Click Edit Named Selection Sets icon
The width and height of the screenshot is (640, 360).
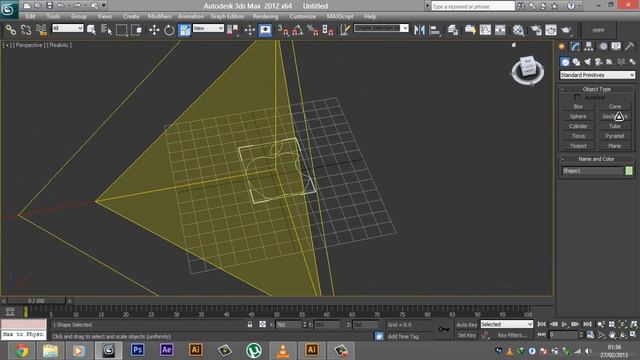pos(345,30)
